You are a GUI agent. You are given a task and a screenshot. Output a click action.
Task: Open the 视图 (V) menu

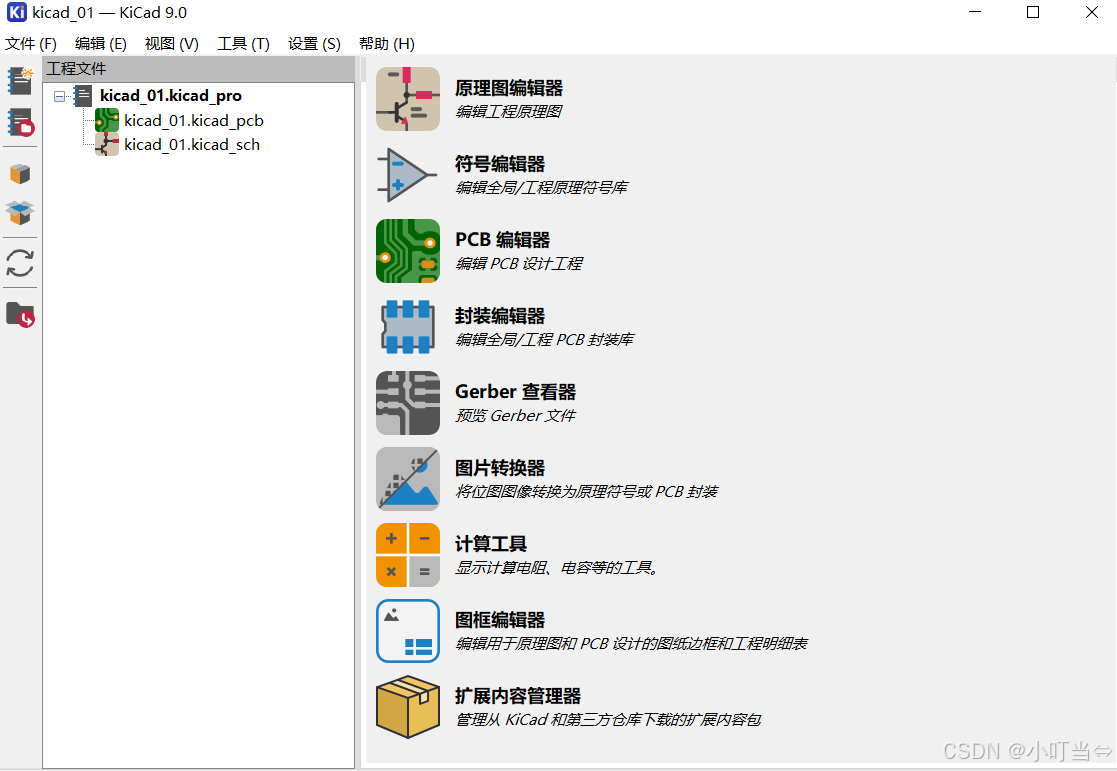tap(171, 44)
